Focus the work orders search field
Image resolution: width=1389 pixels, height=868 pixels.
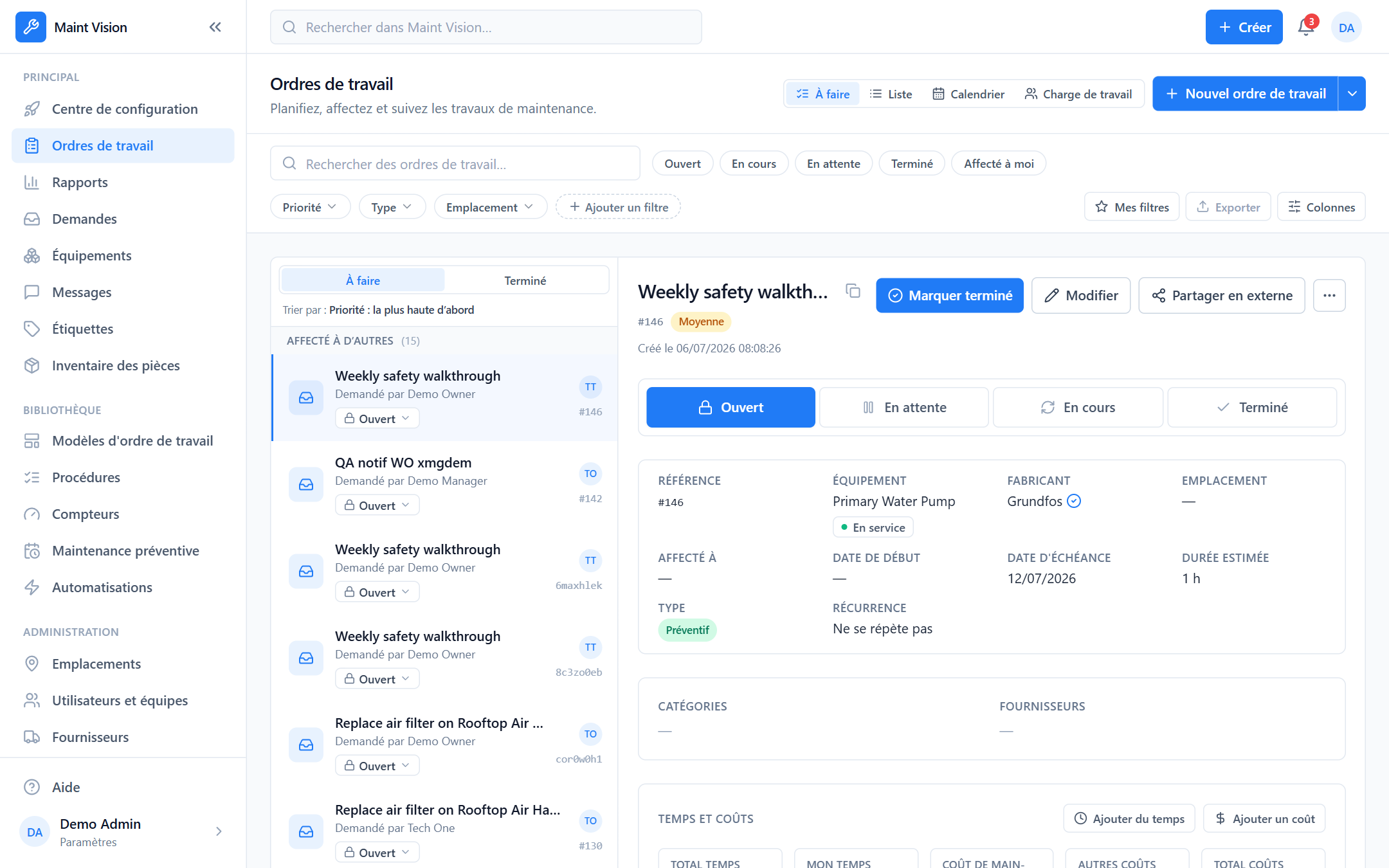click(x=455, y=163)
